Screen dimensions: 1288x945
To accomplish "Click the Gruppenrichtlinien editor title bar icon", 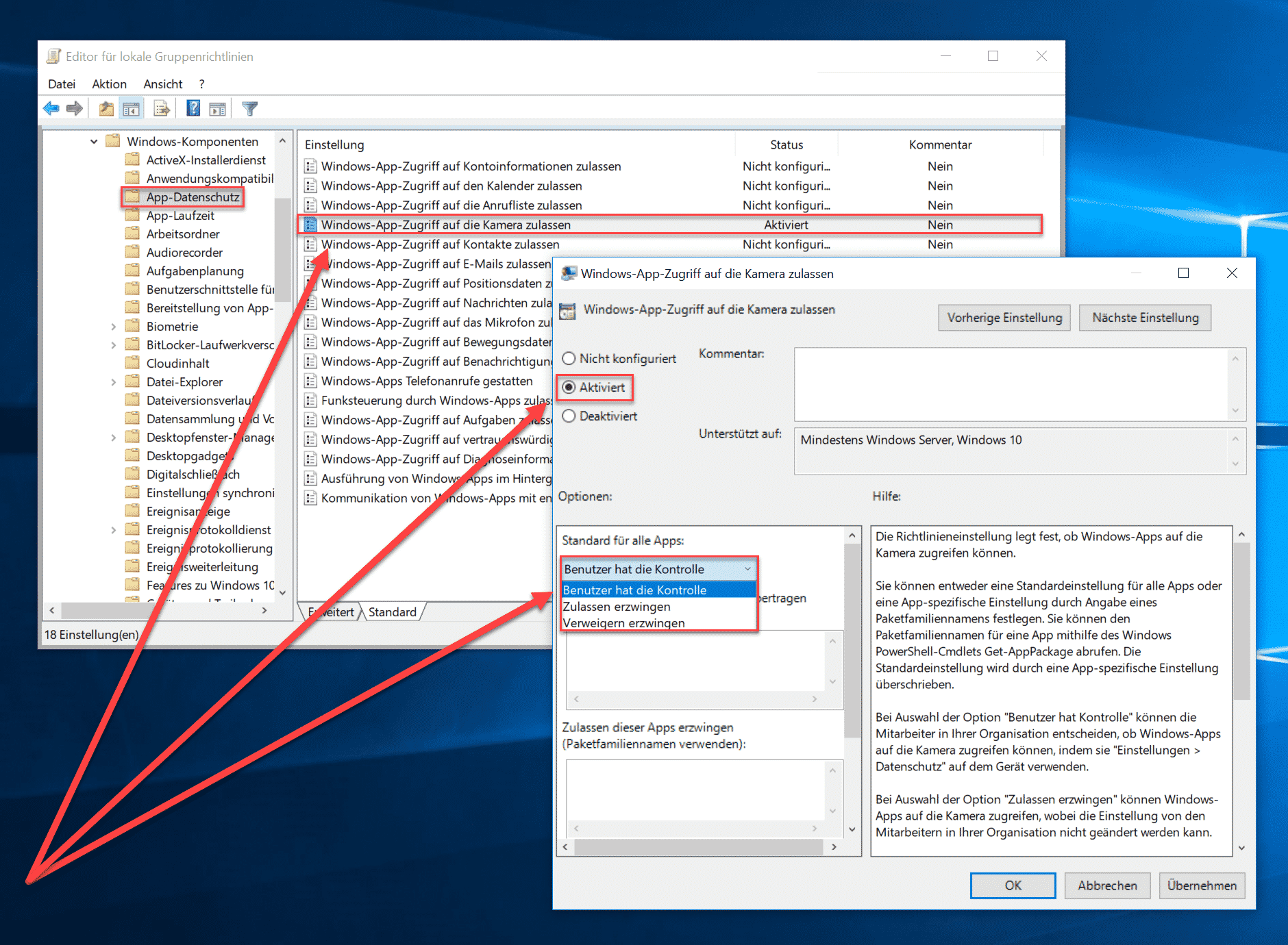I will point(53,56).
